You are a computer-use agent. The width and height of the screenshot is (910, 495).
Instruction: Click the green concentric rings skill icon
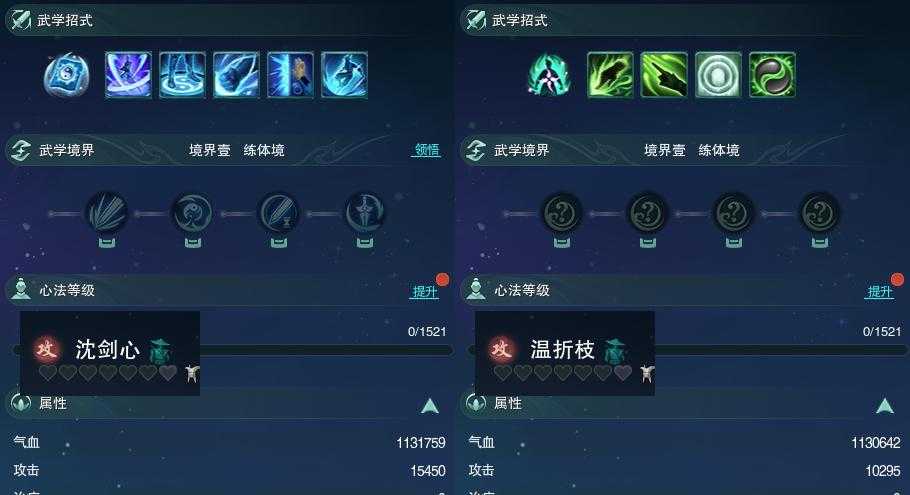coord(718,75)
